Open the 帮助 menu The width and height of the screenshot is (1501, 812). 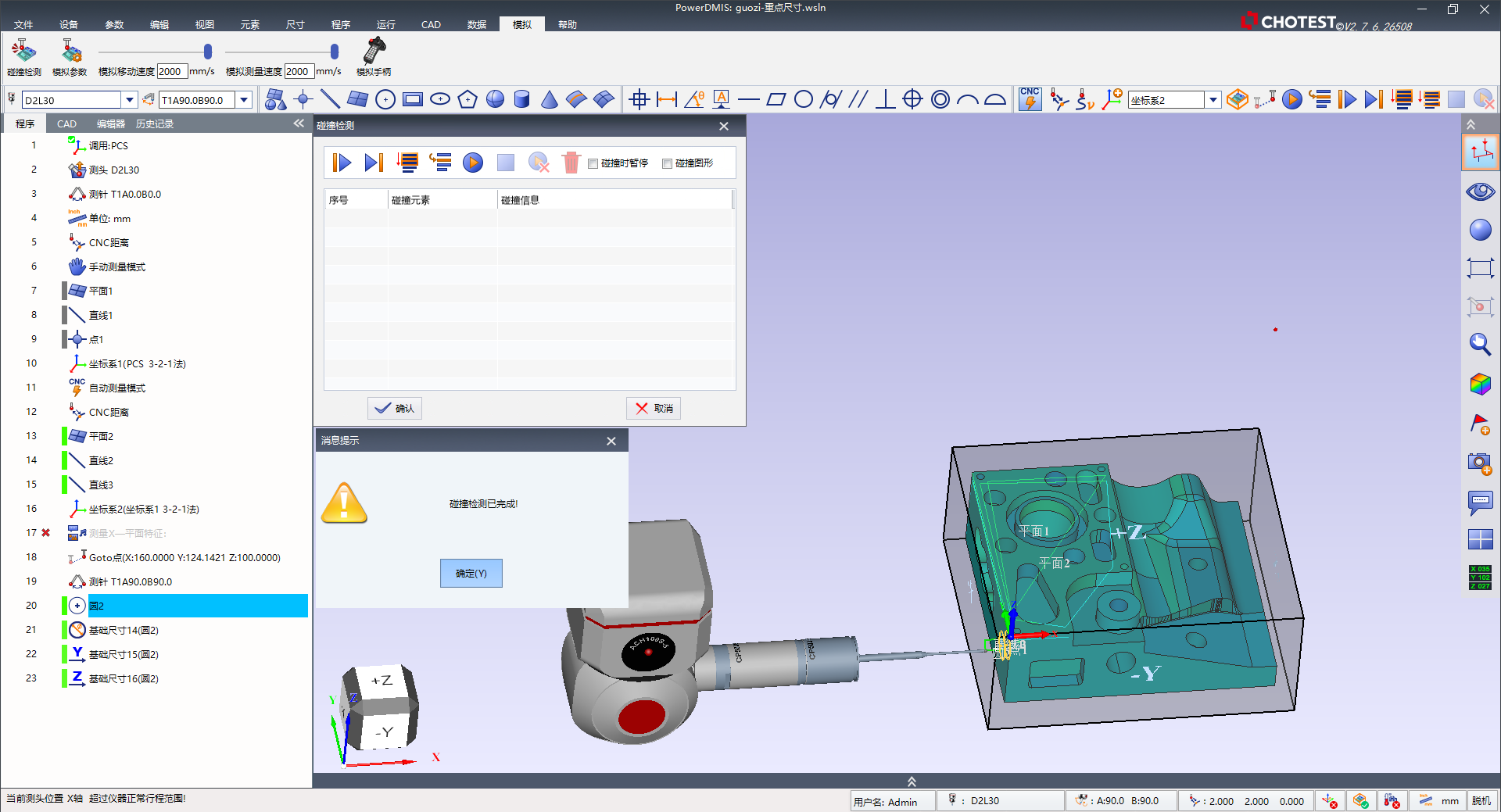tap(568, 25)
